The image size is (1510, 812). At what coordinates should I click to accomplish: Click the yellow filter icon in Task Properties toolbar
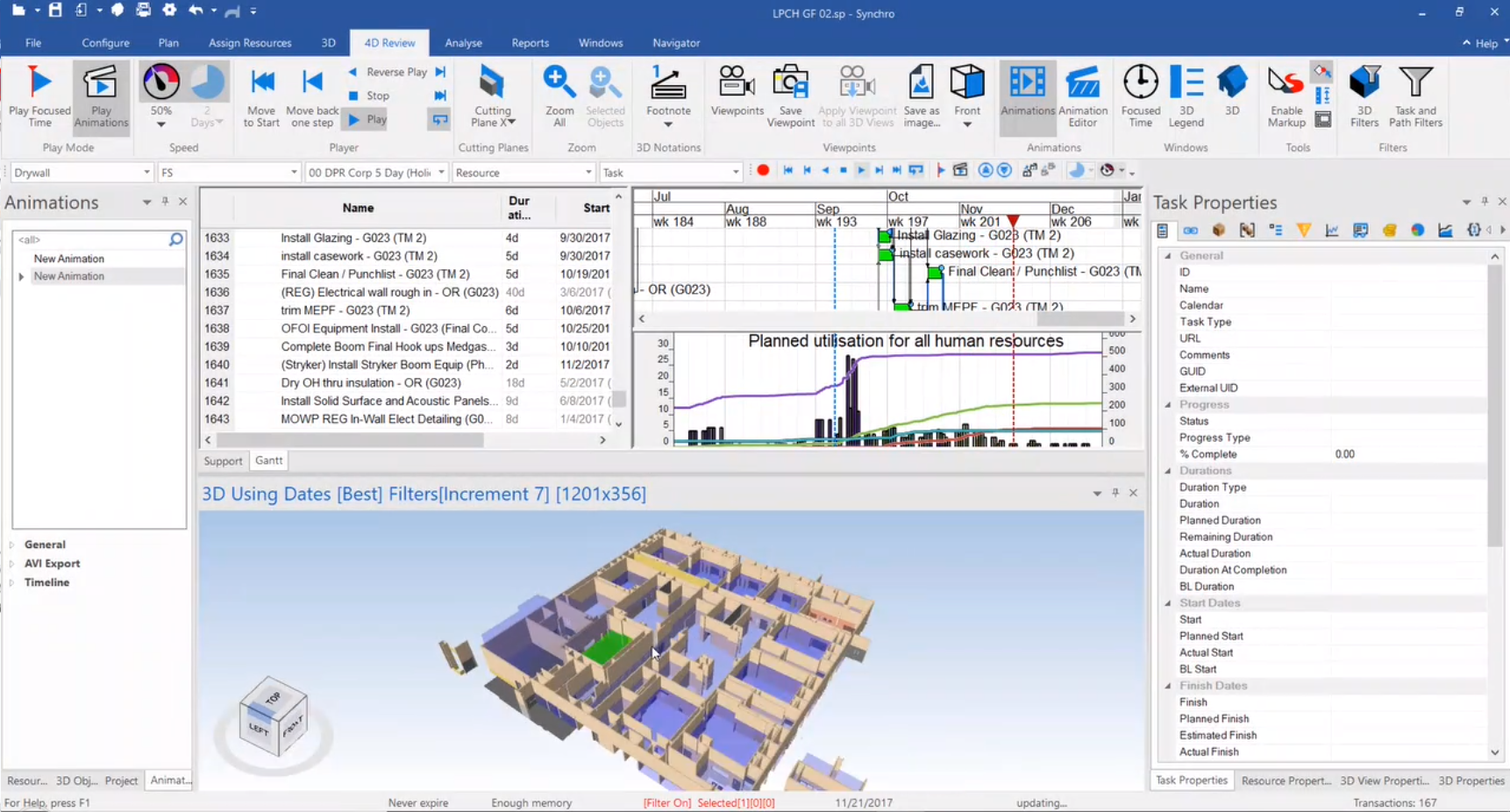tap(1304, 230)
